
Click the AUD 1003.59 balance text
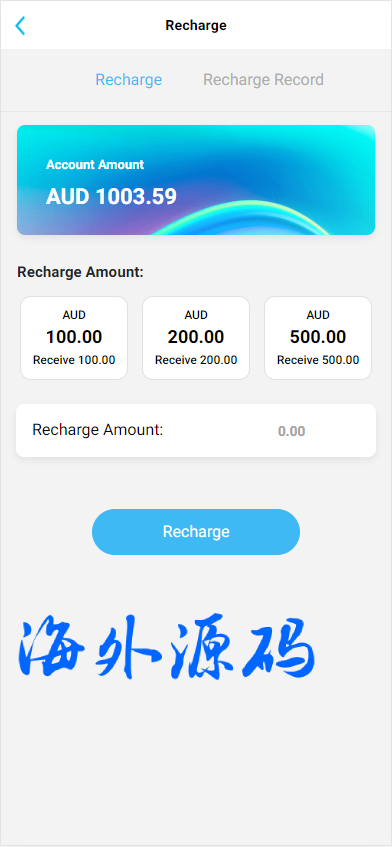(111, 197)
